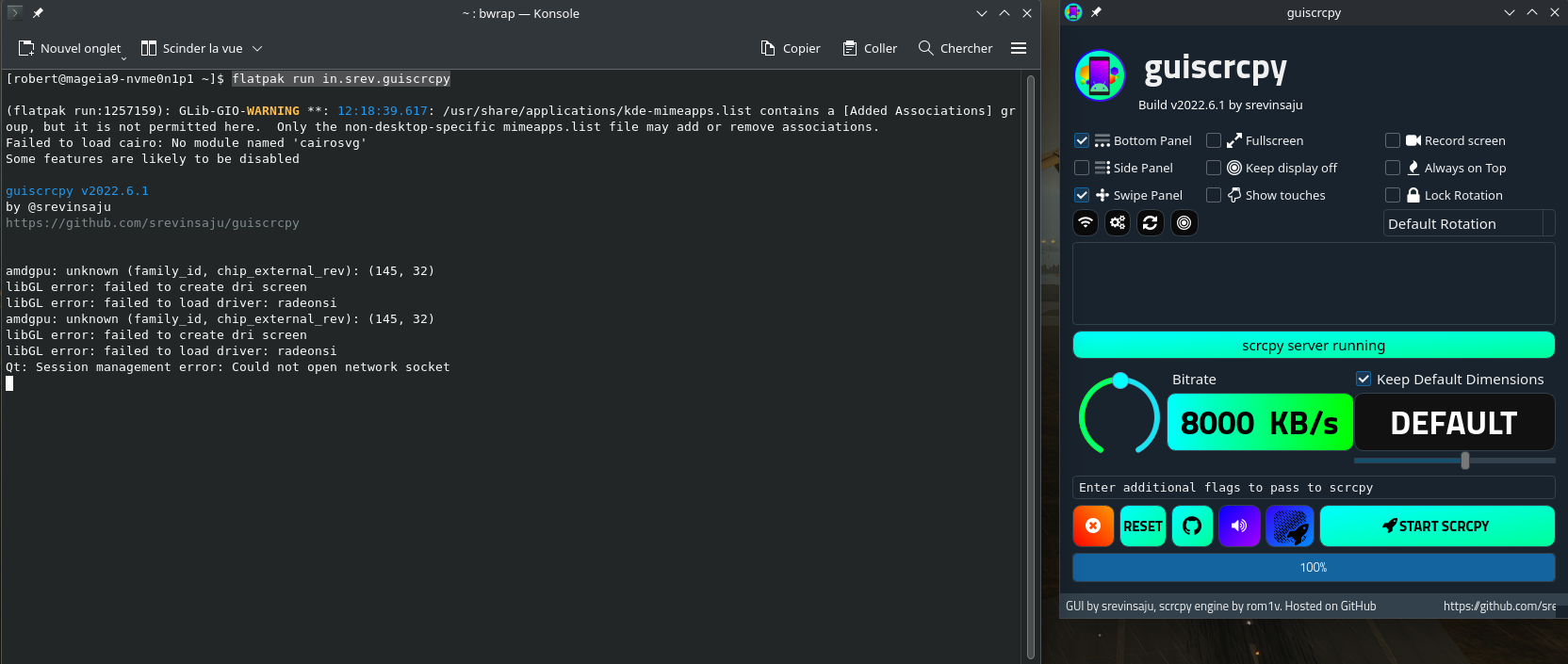Click the empty device list box

tap(1314, 283)
